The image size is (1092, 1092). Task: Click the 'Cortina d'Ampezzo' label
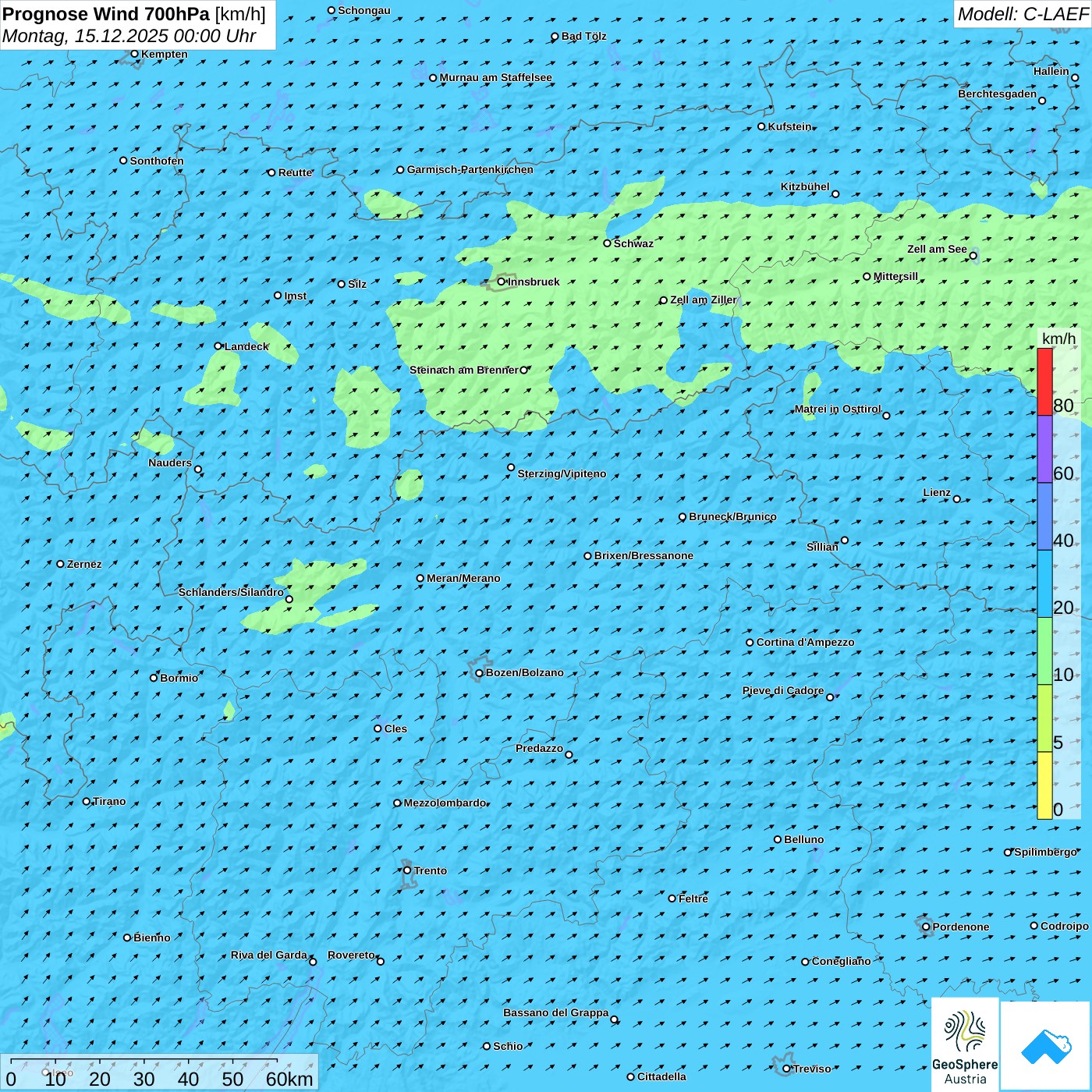pyautogui.click(x=805, y=642)
